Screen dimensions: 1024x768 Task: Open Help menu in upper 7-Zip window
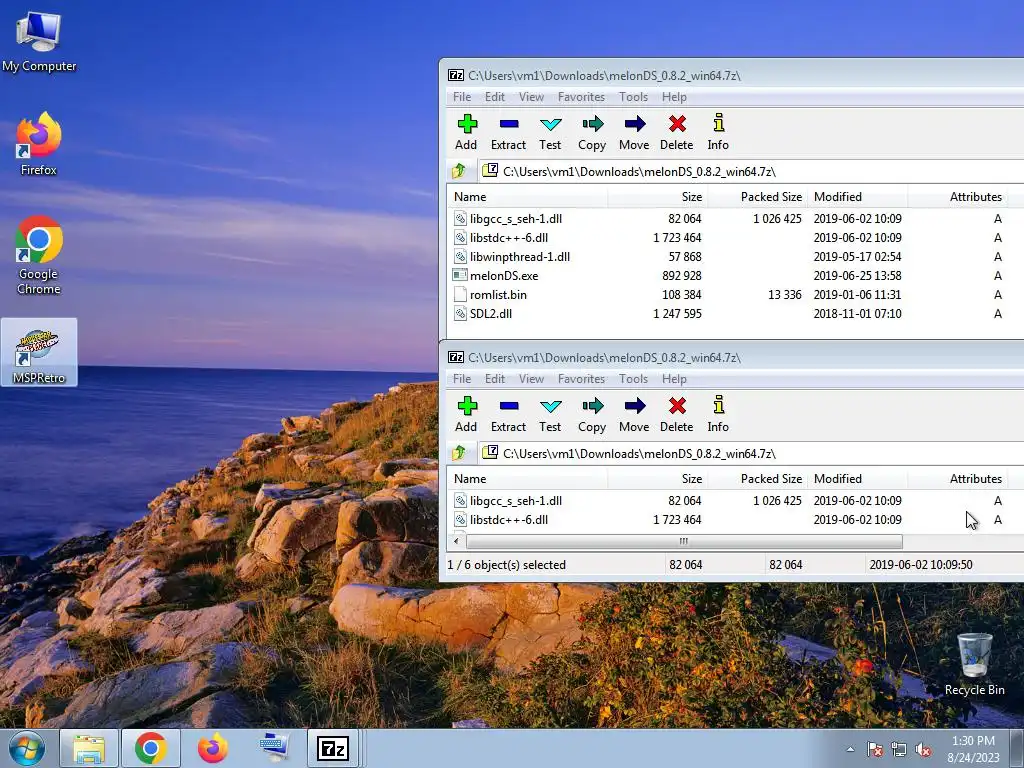point(674,97)
